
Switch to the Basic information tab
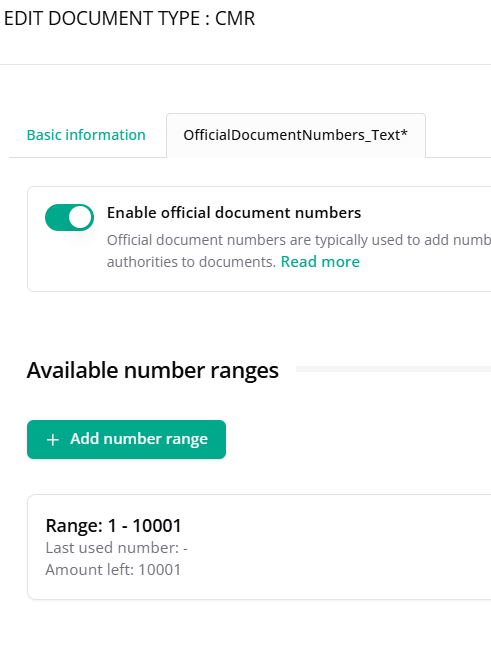86,135
